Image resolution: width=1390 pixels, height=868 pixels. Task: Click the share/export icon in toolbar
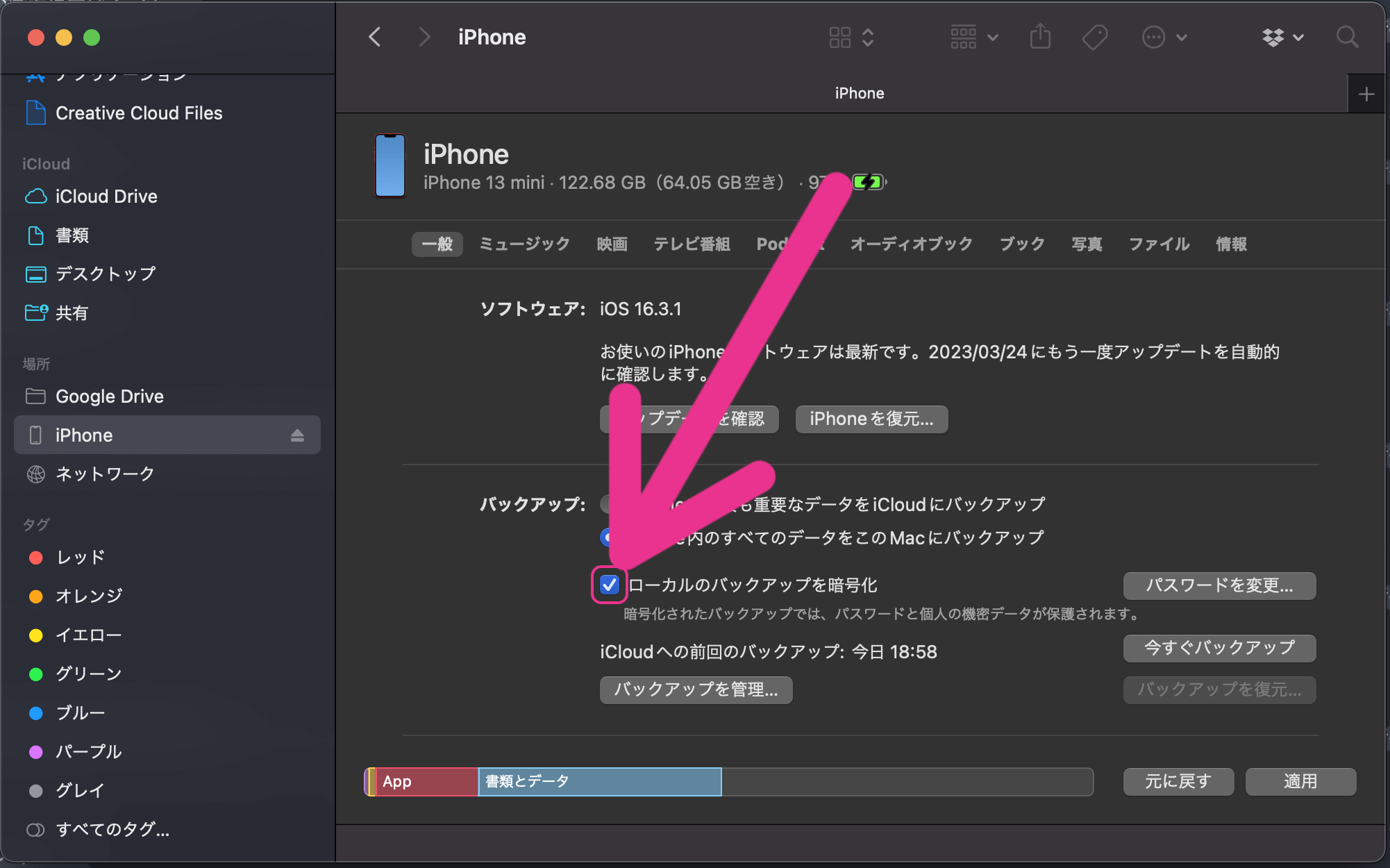pos(1041,38)
